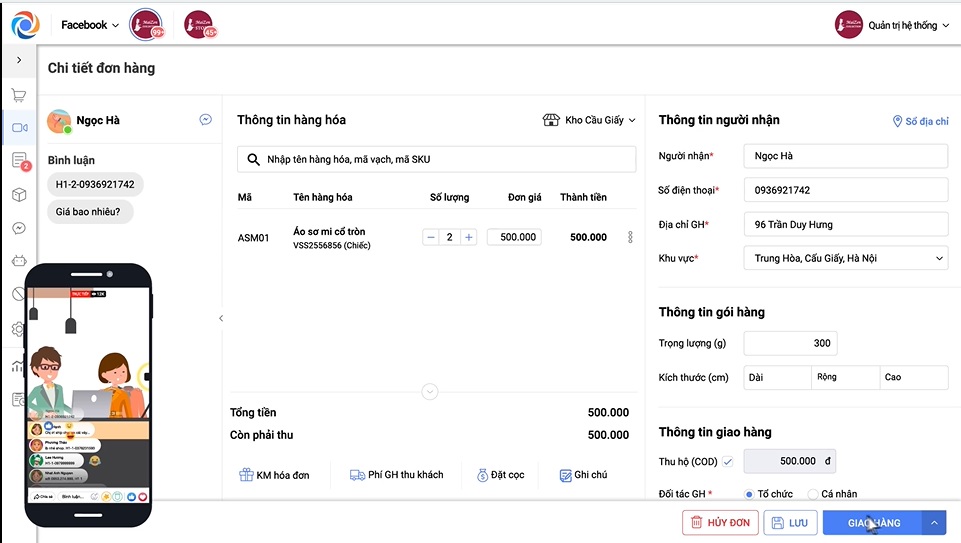This screenshot has width=961, height=543.
Task: Click the phone livestream preview image
Action: [89, 395]
